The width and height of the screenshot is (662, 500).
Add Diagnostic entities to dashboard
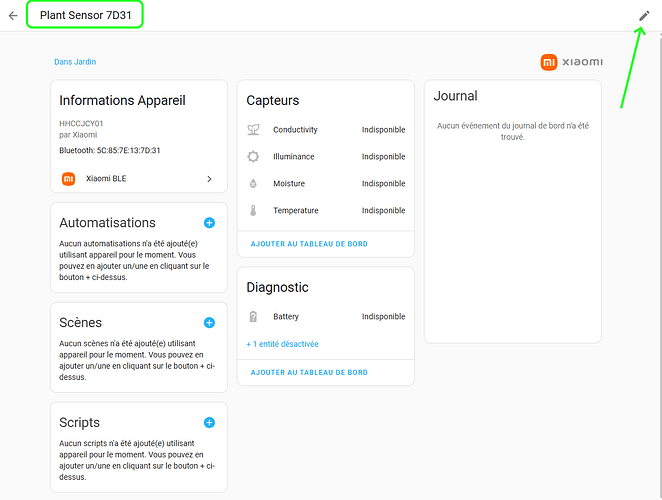click(x=309, y=372)
